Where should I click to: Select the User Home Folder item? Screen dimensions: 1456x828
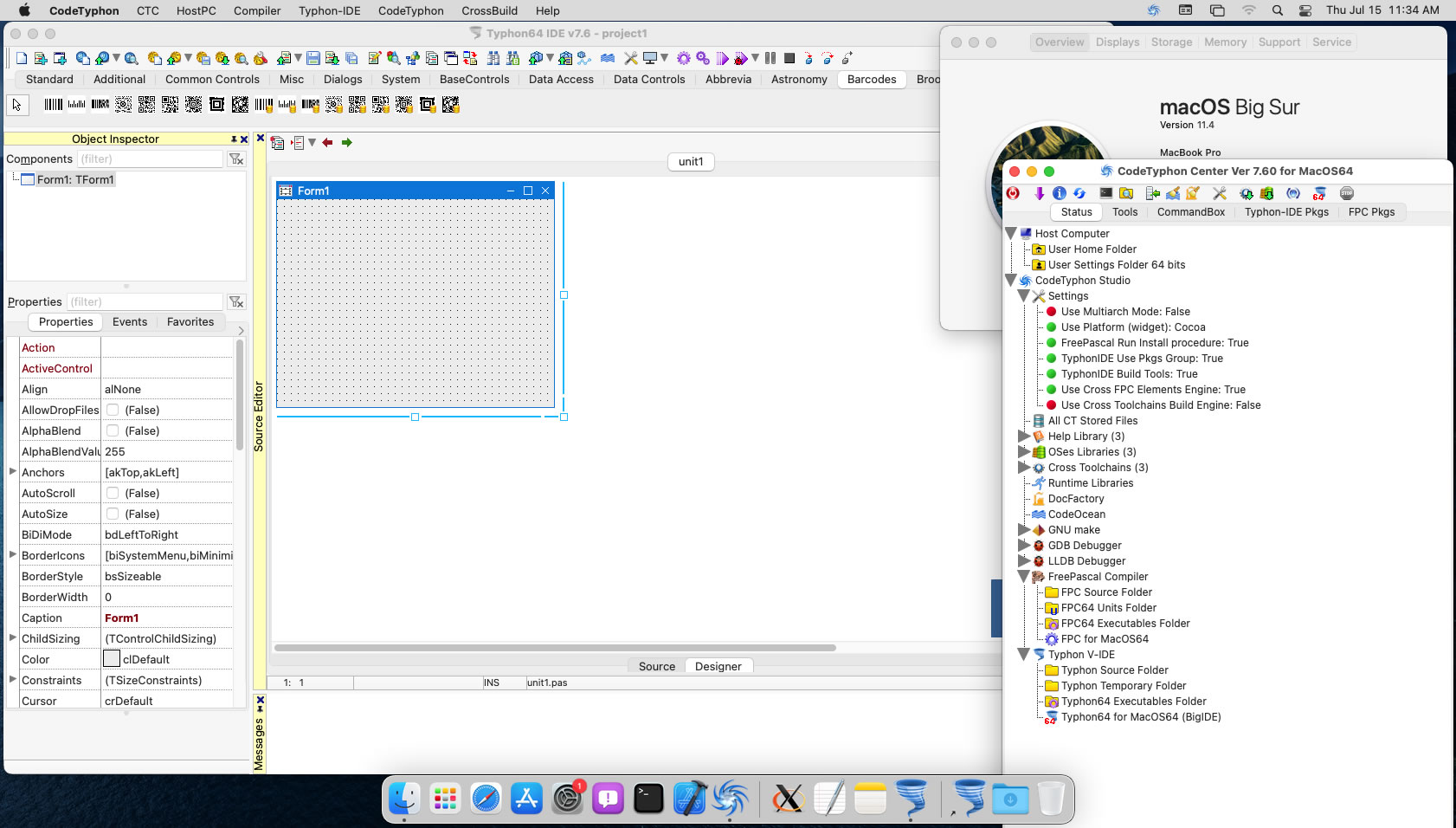1092,249
